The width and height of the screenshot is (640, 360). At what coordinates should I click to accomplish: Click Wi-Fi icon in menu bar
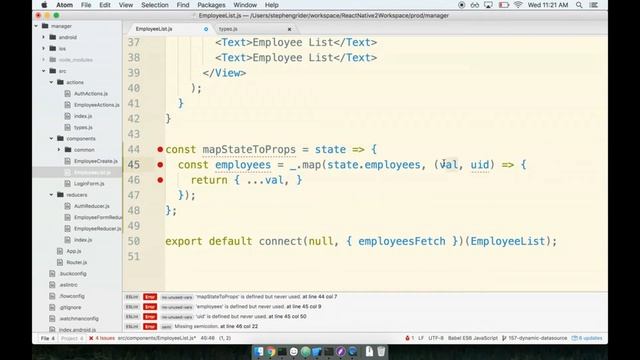click(518, 5)
